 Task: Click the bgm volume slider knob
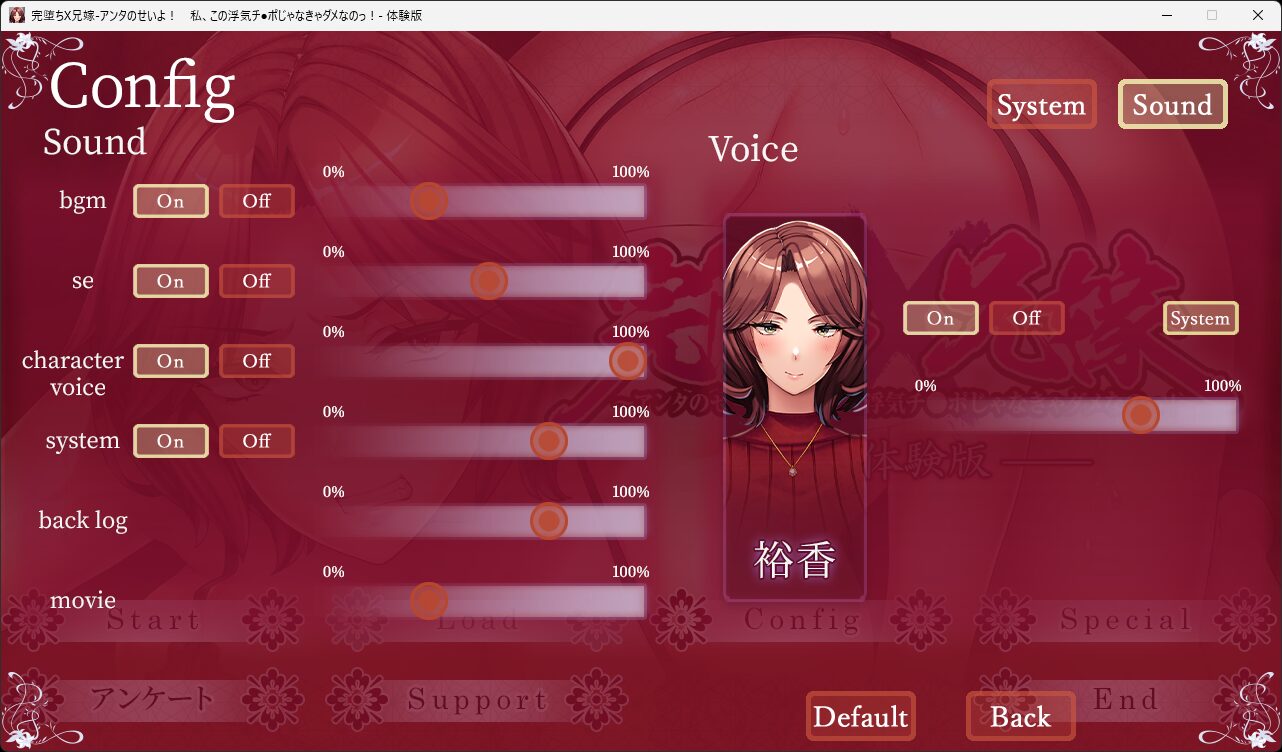point(429,201)
